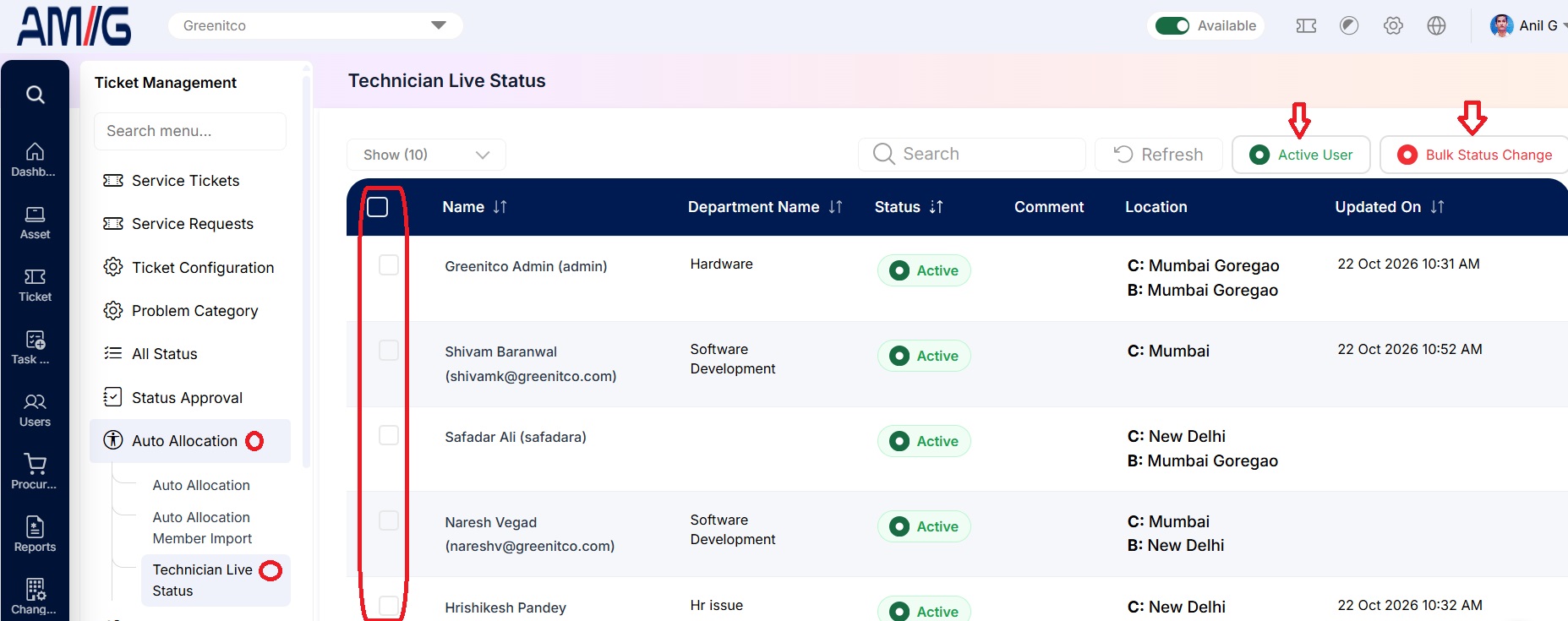Open Service Tickets menu item
This screenshot has width=1568, height=621.
click(x=185, y=181)
